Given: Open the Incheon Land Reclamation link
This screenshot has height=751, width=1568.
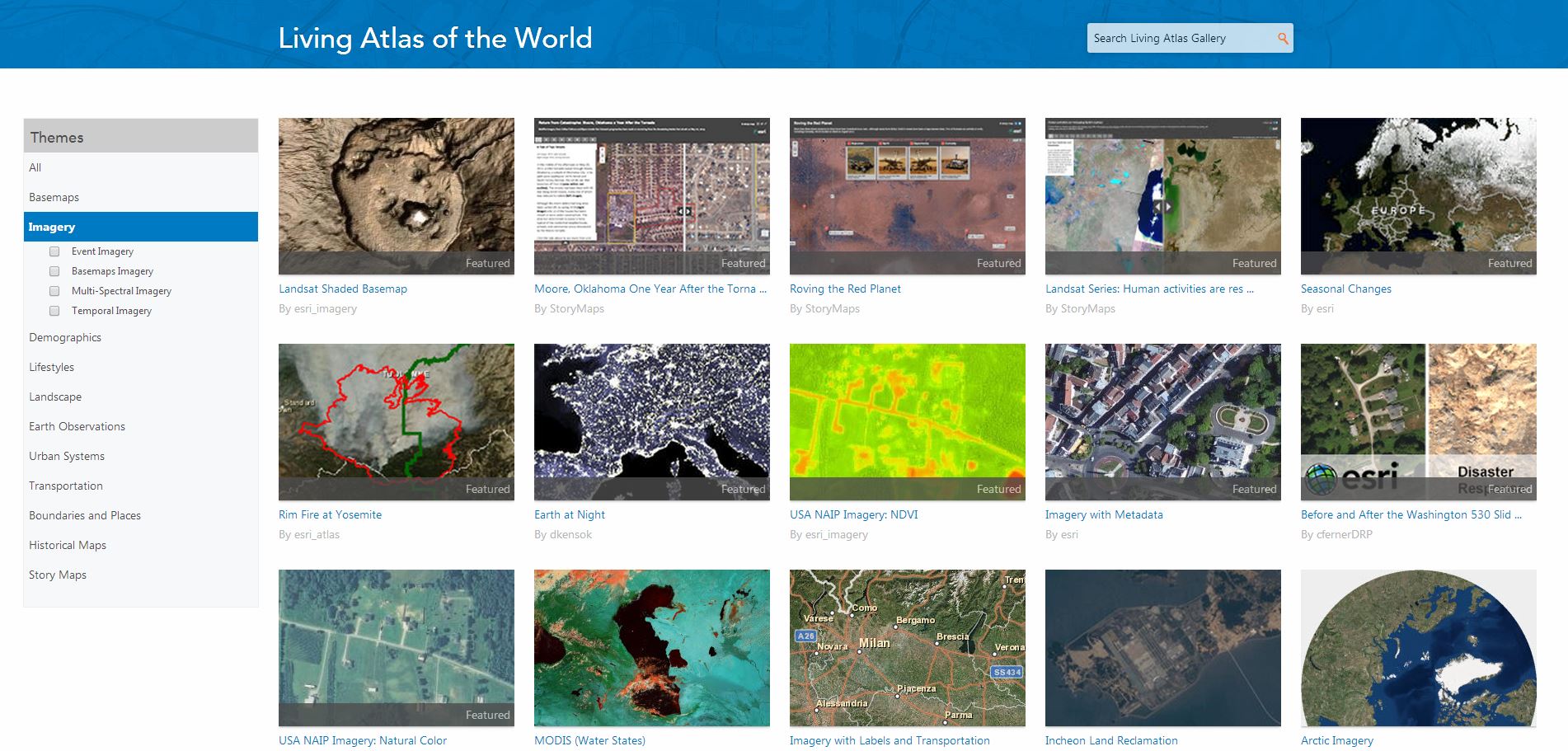Looking at the screenshot, I should (1111, 740).
